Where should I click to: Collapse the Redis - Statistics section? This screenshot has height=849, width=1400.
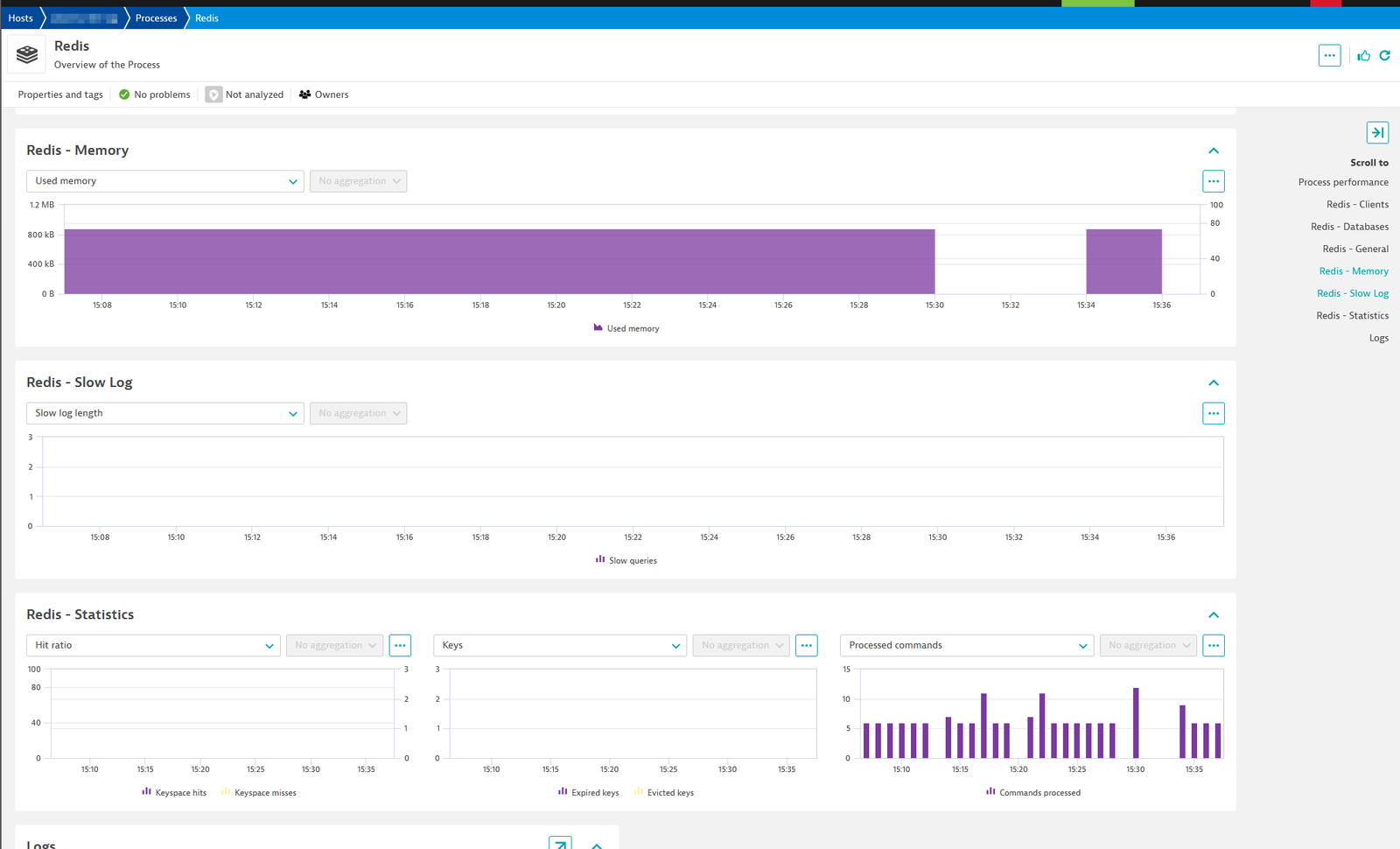coord(1214,614)
